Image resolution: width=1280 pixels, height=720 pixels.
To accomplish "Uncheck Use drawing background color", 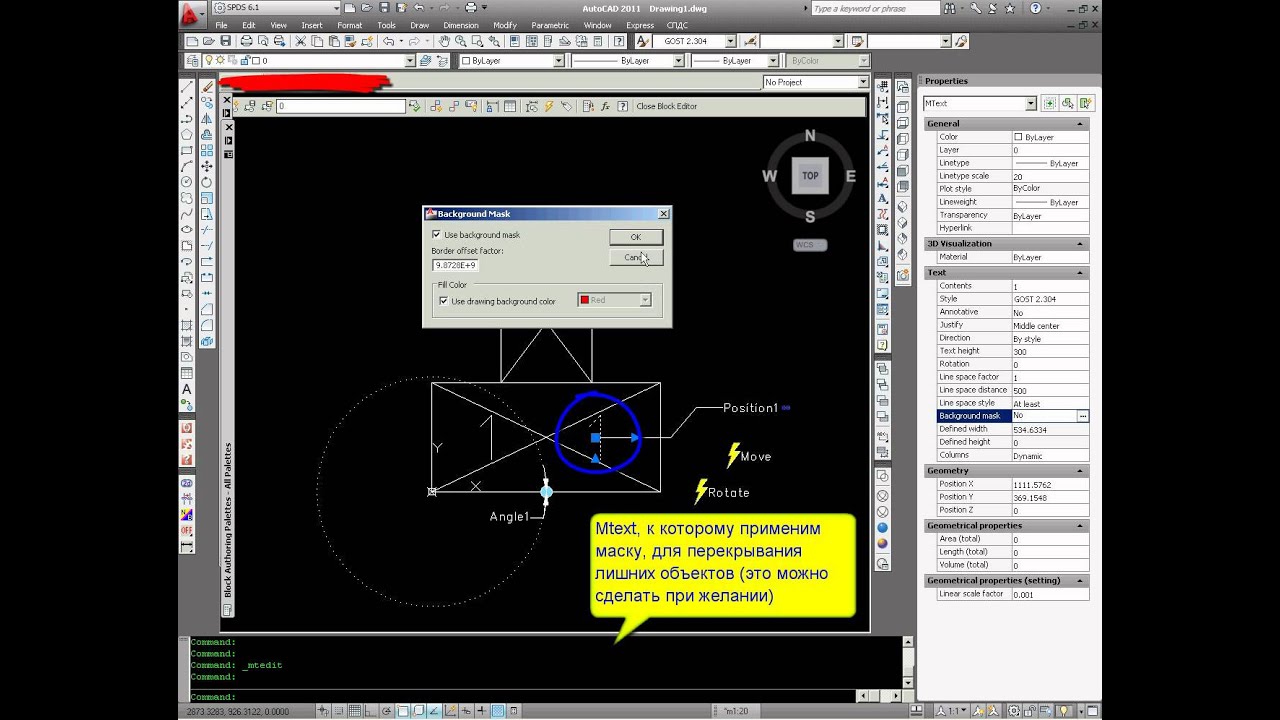I will (x=444, y=300).
